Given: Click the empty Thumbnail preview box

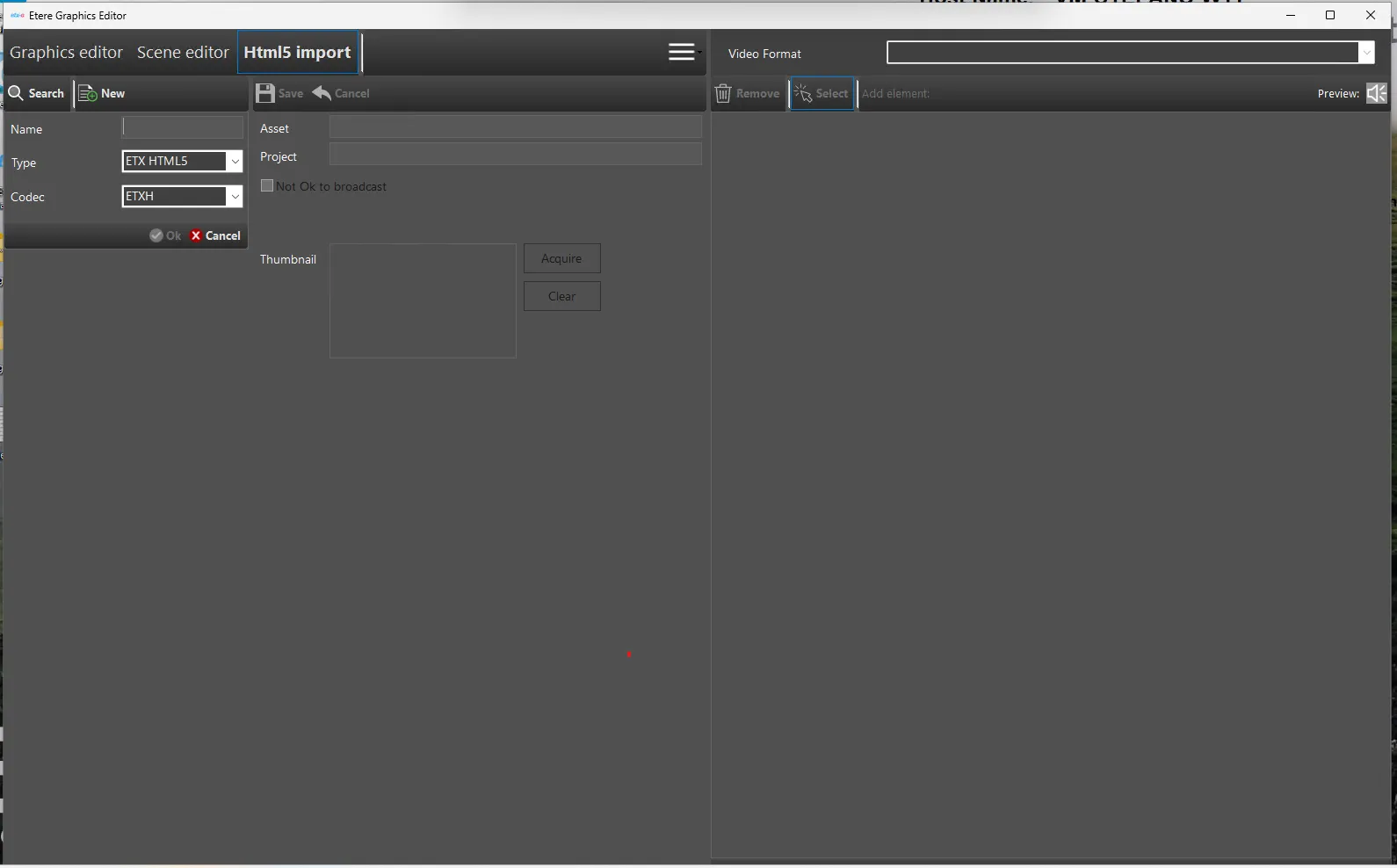Looking at the screenshot, I should 423,300.
